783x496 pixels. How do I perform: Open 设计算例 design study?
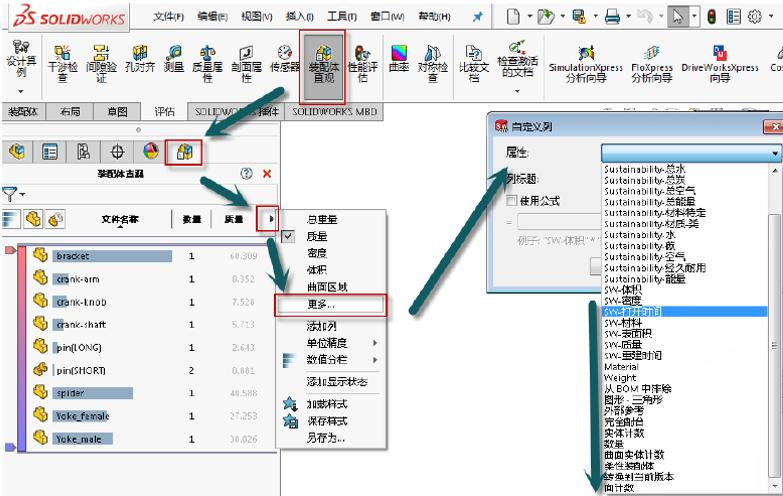click(21, 59)
